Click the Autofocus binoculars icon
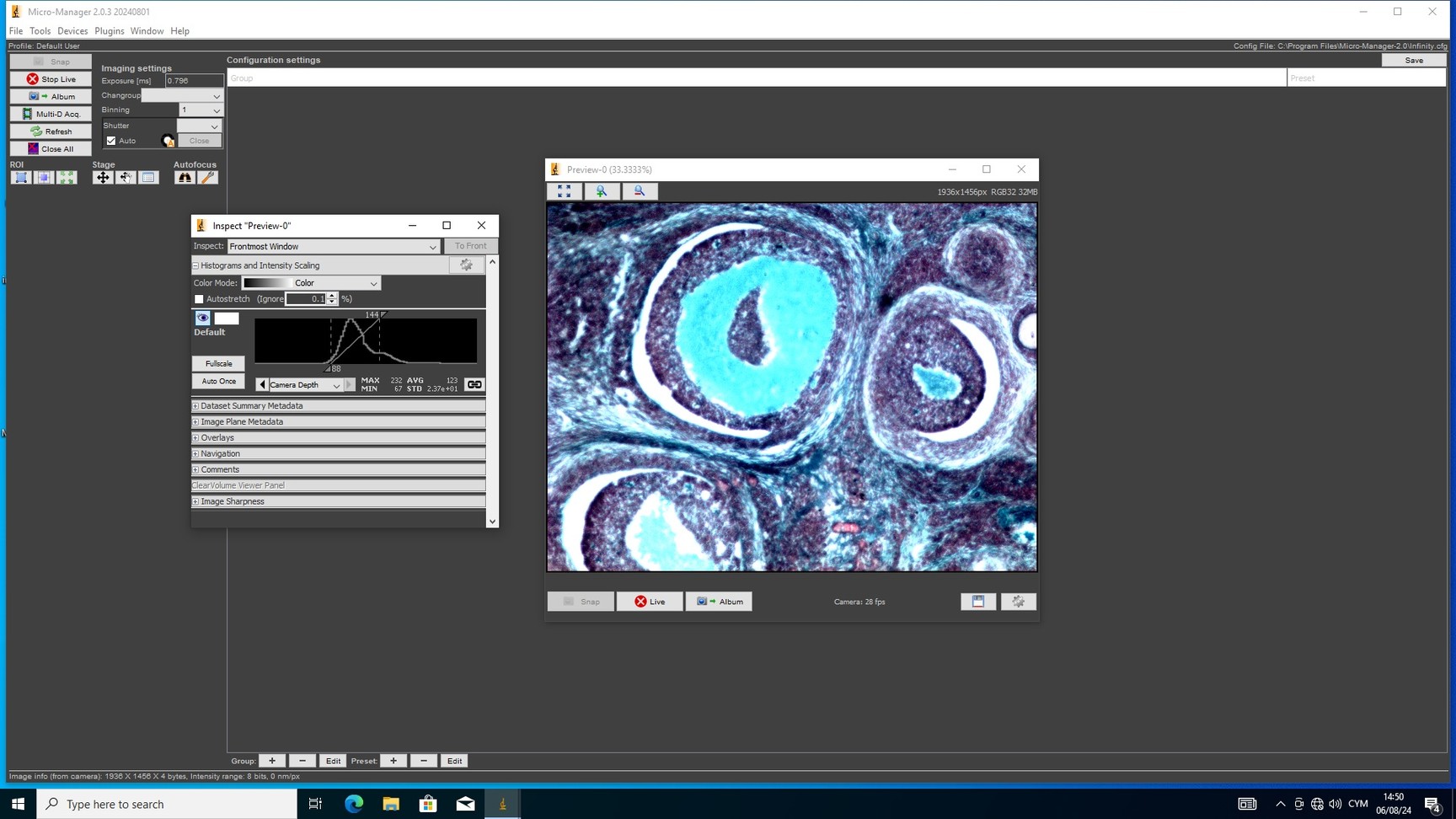1456x819 pixels. click(x=185, y=178)
